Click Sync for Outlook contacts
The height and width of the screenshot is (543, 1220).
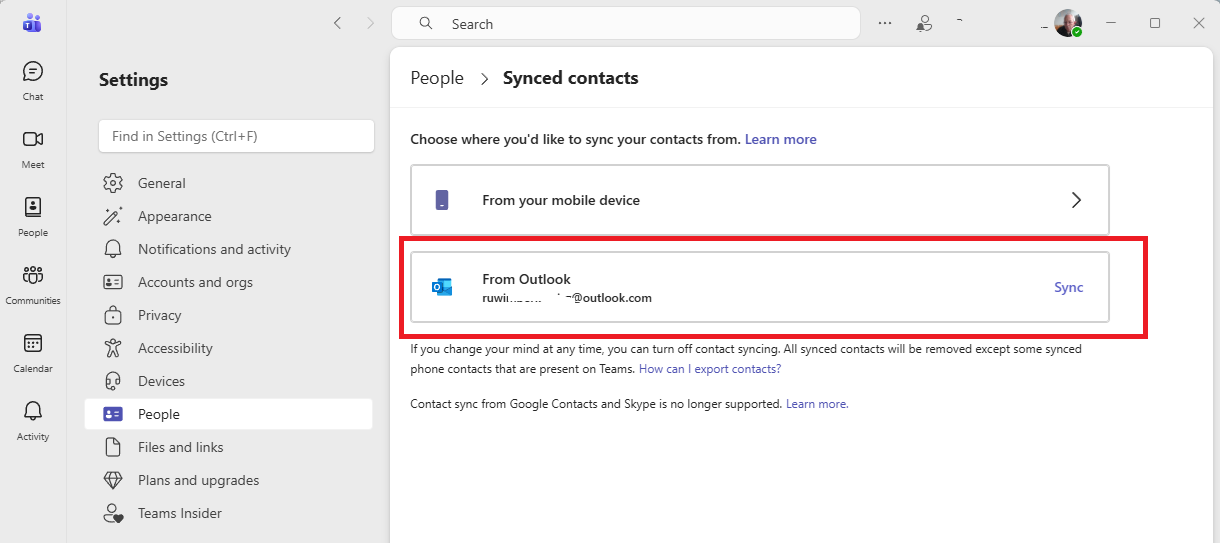pyautogui.click(x=1068, y=287)
